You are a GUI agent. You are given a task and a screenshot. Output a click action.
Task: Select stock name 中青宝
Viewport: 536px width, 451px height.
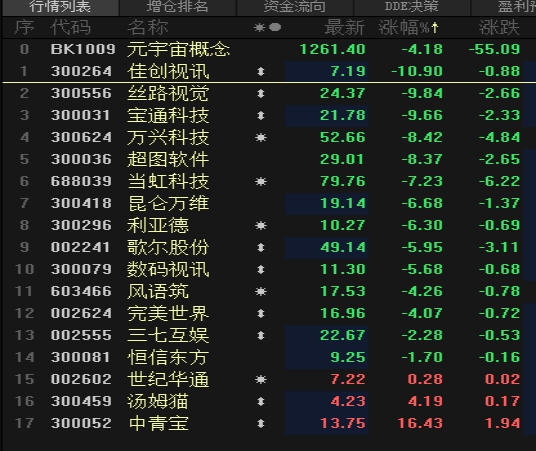tap(159, 423)
